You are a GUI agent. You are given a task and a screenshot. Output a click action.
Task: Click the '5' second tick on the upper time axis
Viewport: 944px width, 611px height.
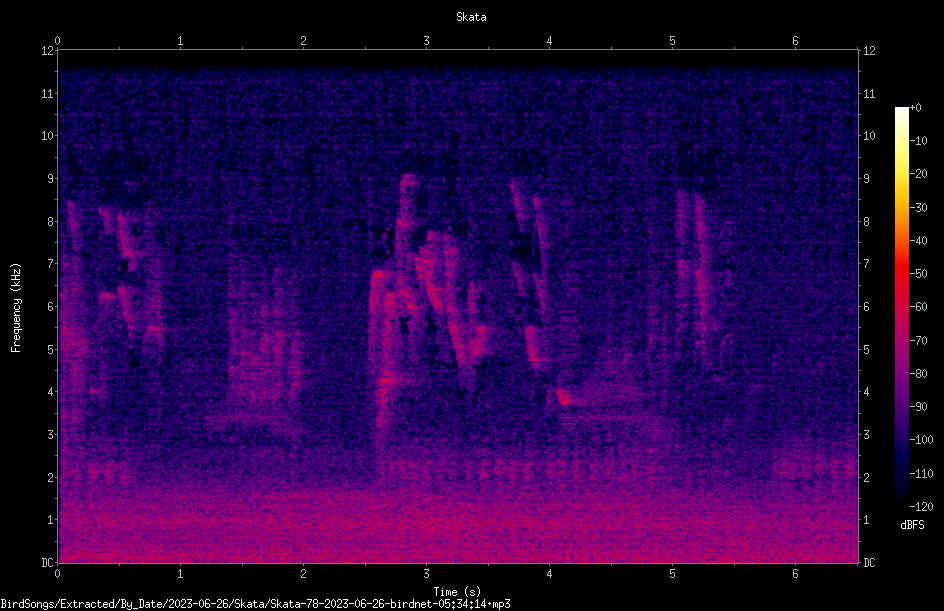tap(672, 41)
